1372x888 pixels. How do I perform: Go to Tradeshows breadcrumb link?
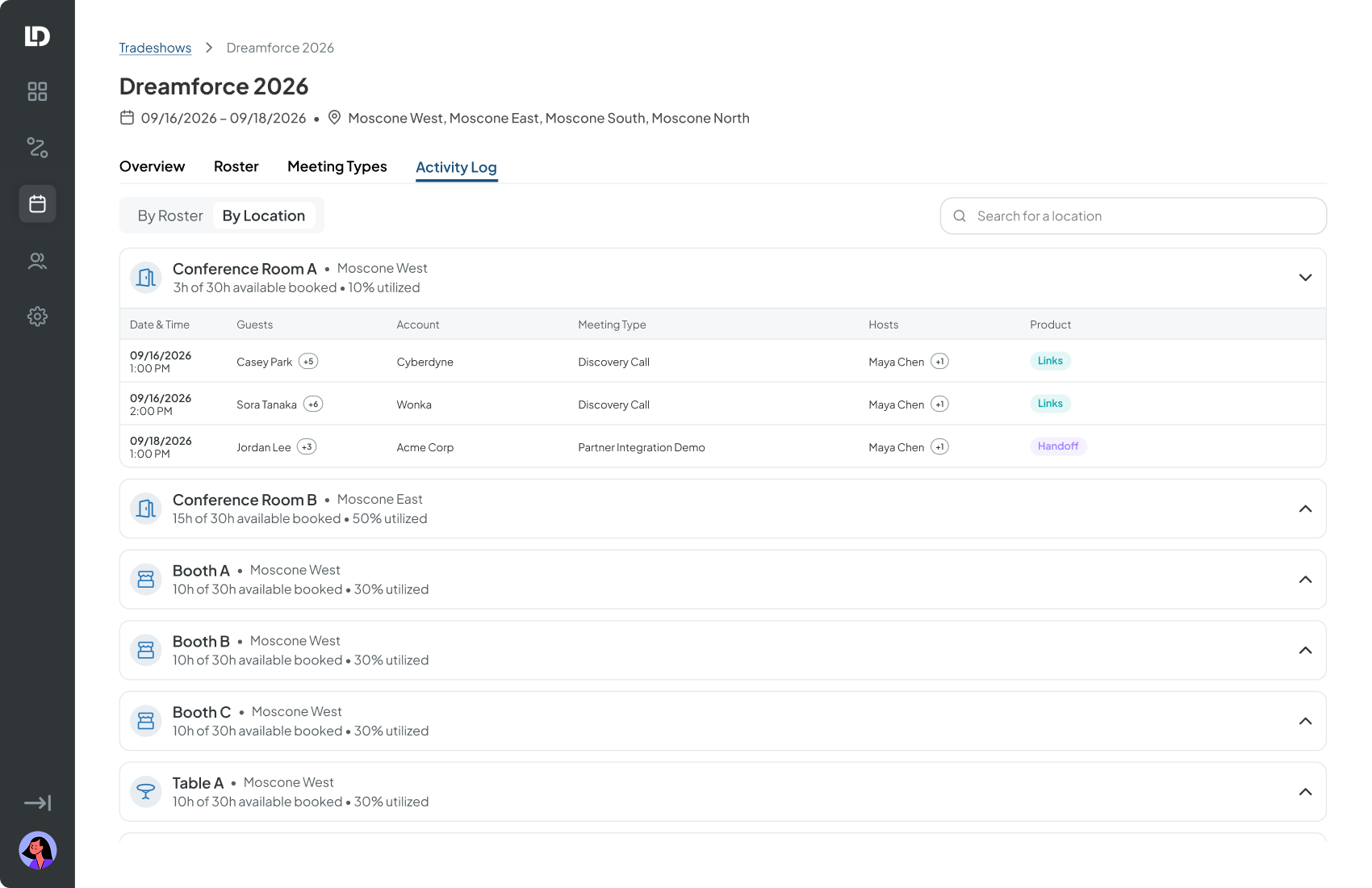coord(155,48)
